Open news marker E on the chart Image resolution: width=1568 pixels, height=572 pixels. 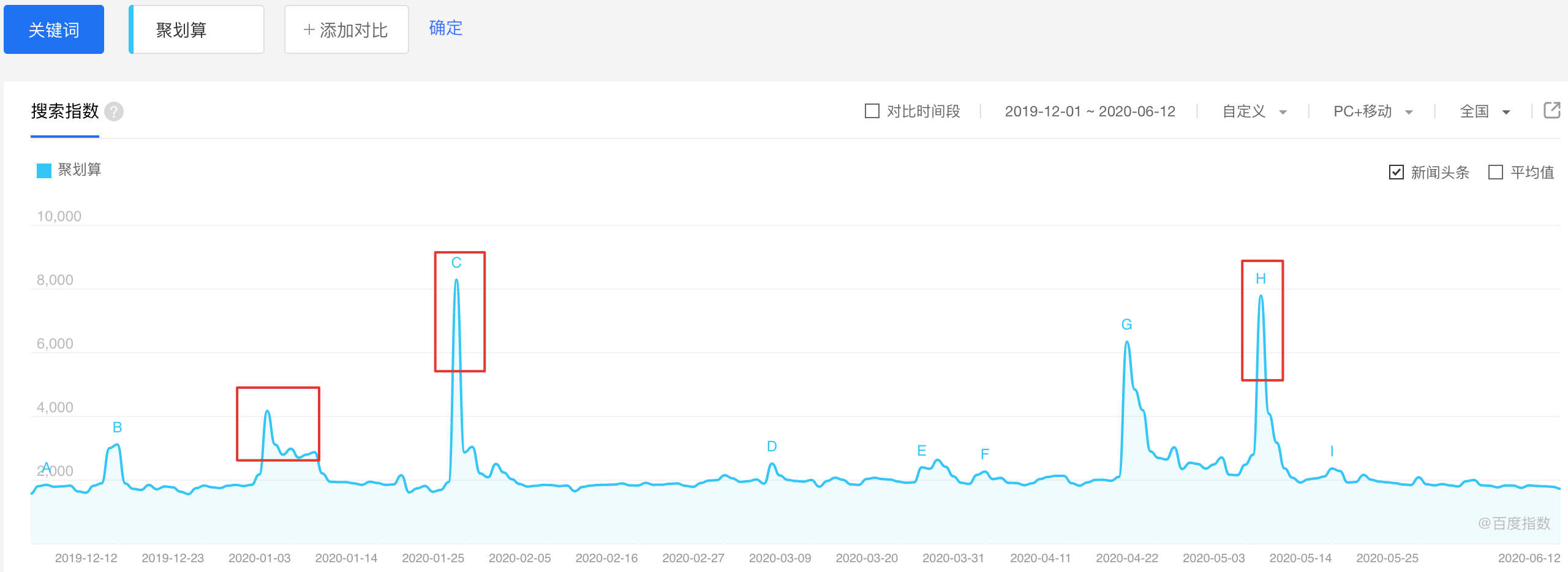pos(922,451)
